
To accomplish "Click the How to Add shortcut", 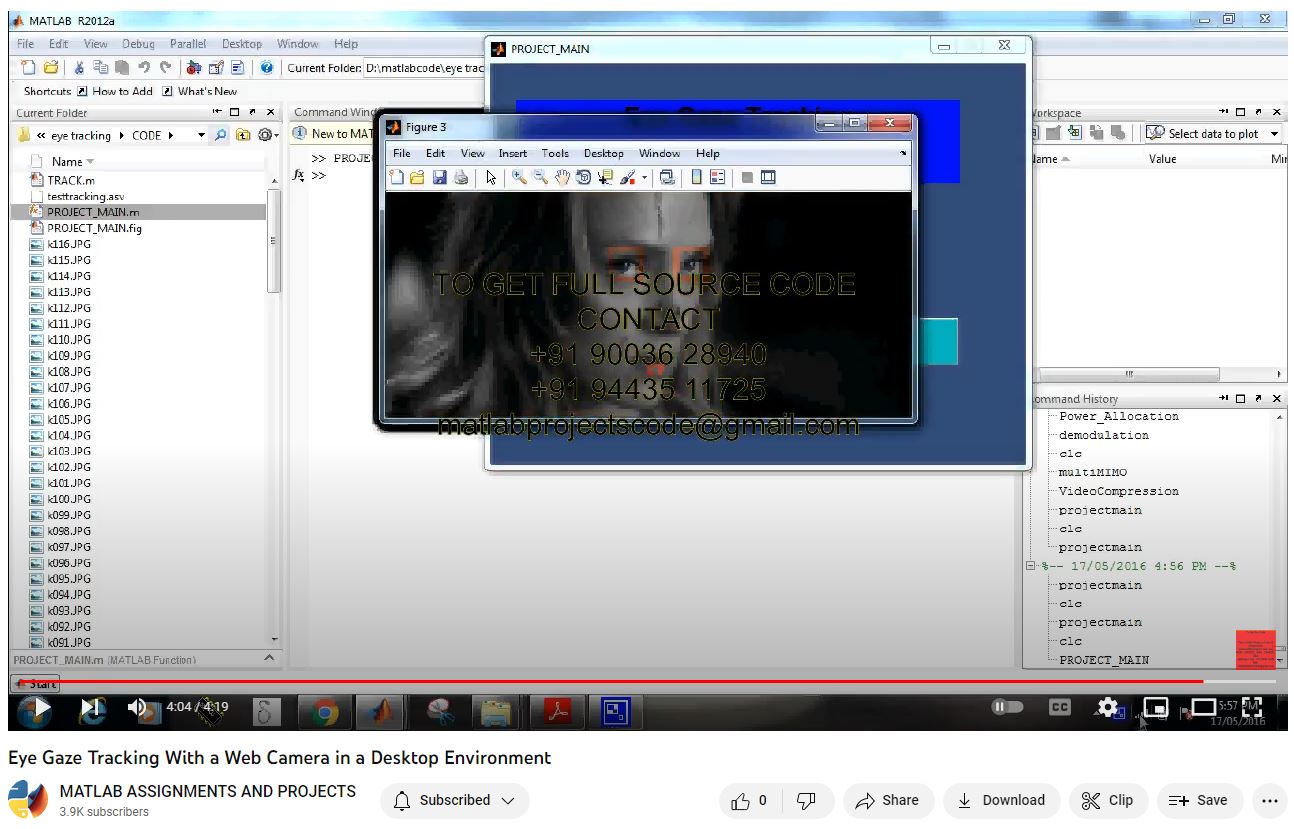I will 115,91.
